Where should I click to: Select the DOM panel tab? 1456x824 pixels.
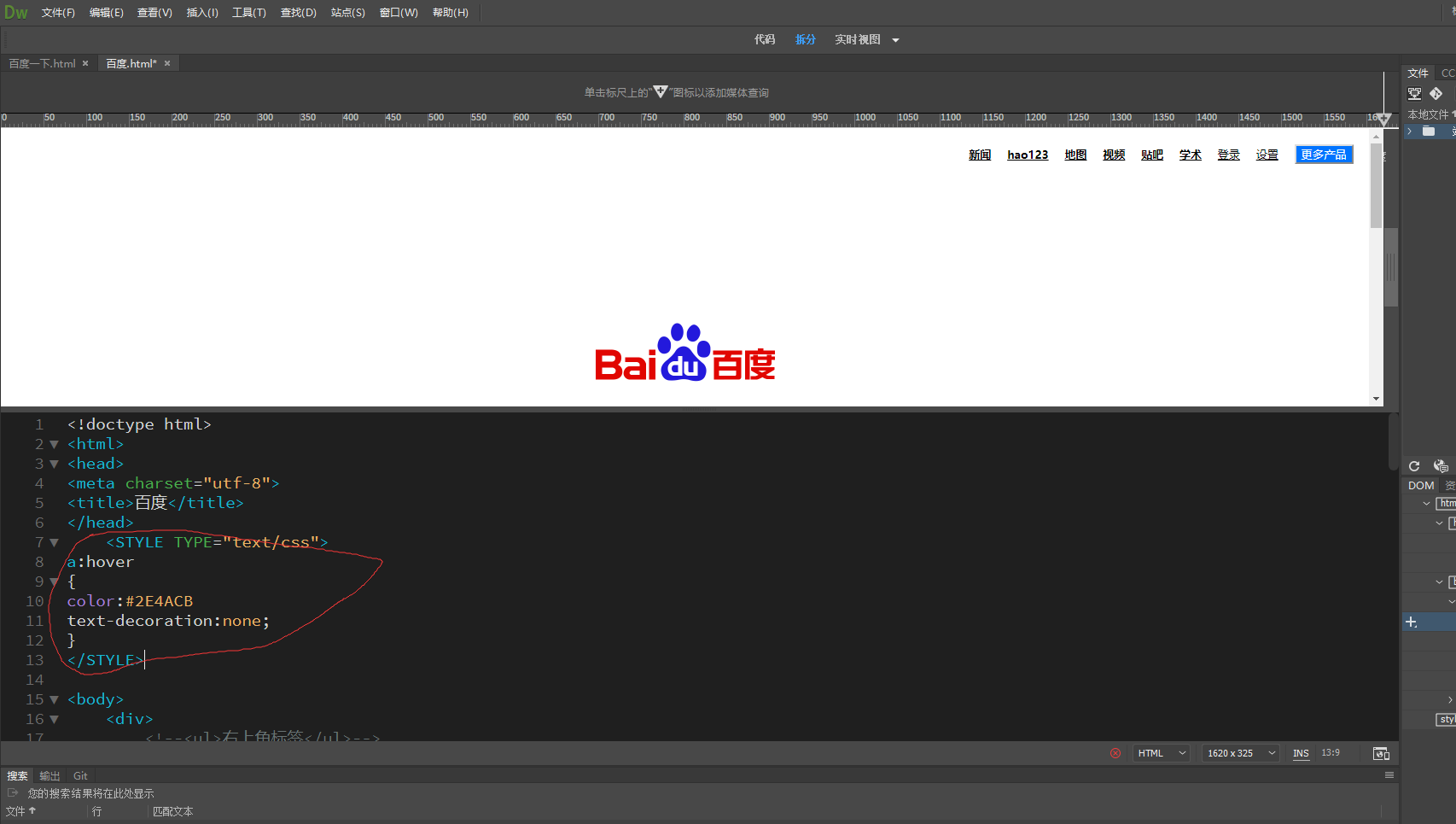click(x=1421, y=485)
